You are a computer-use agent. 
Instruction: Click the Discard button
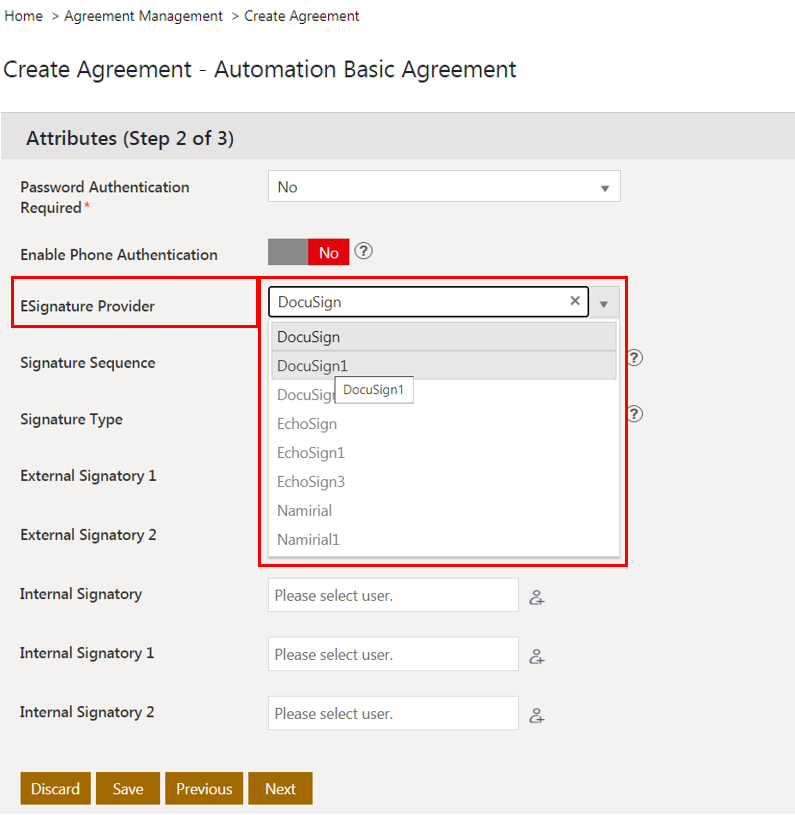55,789
